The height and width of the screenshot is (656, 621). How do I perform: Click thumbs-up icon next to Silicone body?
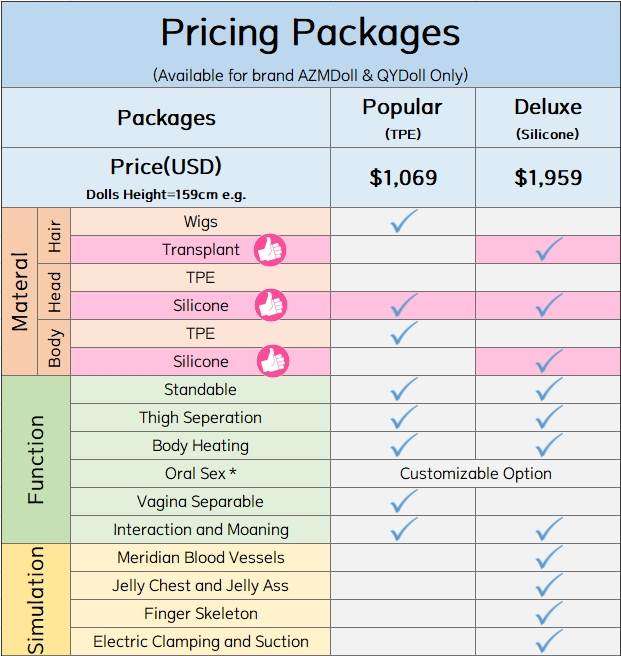(x=270, y=361)
